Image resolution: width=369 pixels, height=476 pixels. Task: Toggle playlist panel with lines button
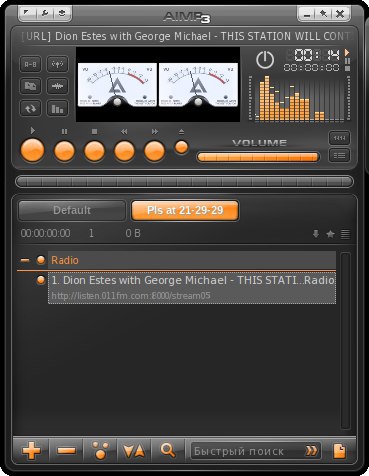click(339, 155)
